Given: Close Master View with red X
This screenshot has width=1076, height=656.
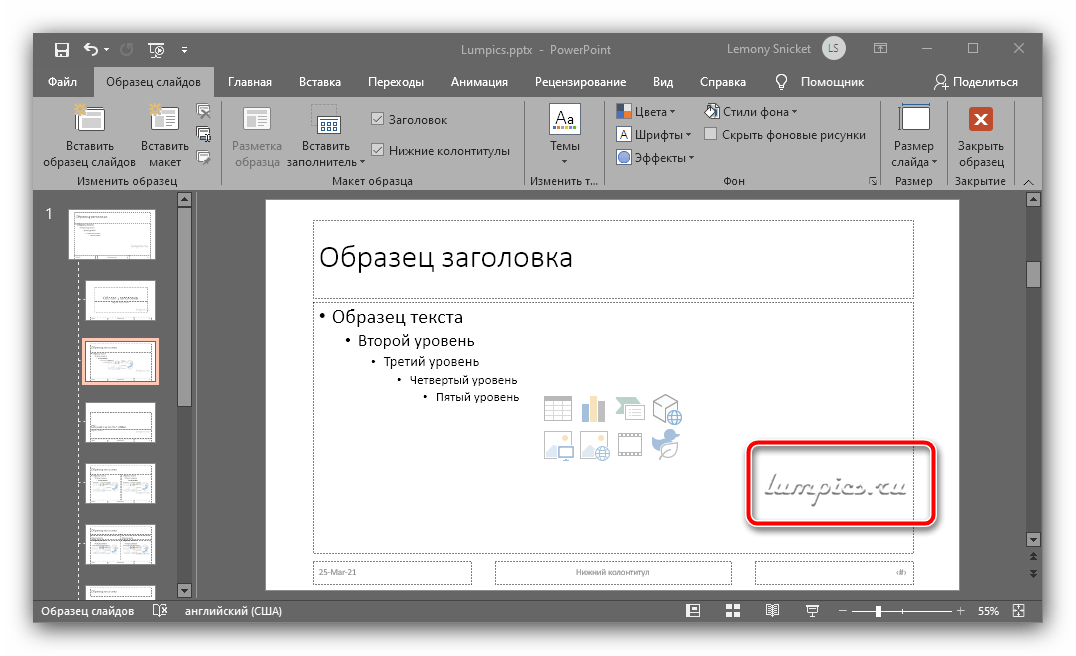Looking at the screenshot, I should coord(980,120).
